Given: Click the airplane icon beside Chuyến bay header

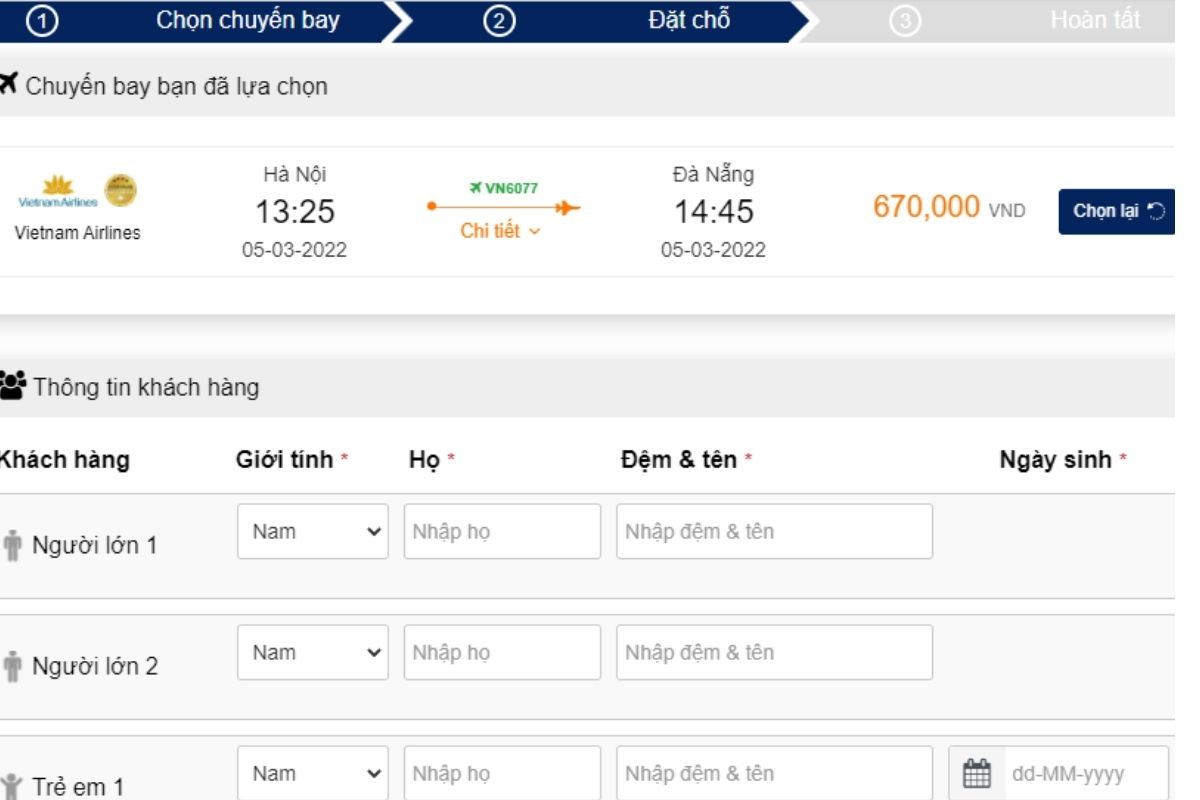Looking at the screenshot, I should pyautogui.click(x=8, y=85).
